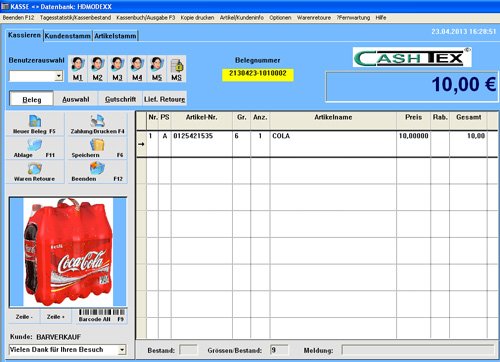500x362 pixels.
Task: Click price cell 10,00000
Action: click(x=413, y=144)
